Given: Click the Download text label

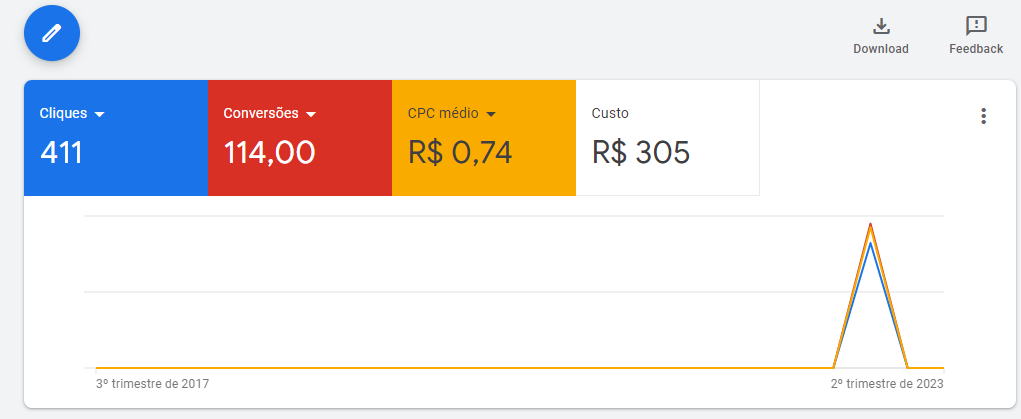Looking at the screenshot, I should click(x=881, y=49).
